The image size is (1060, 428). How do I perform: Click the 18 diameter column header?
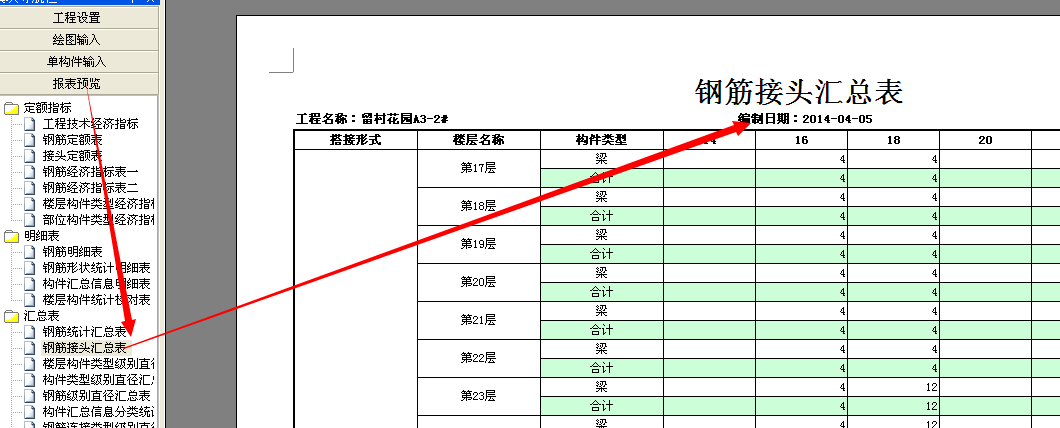(x=893, y=140)
